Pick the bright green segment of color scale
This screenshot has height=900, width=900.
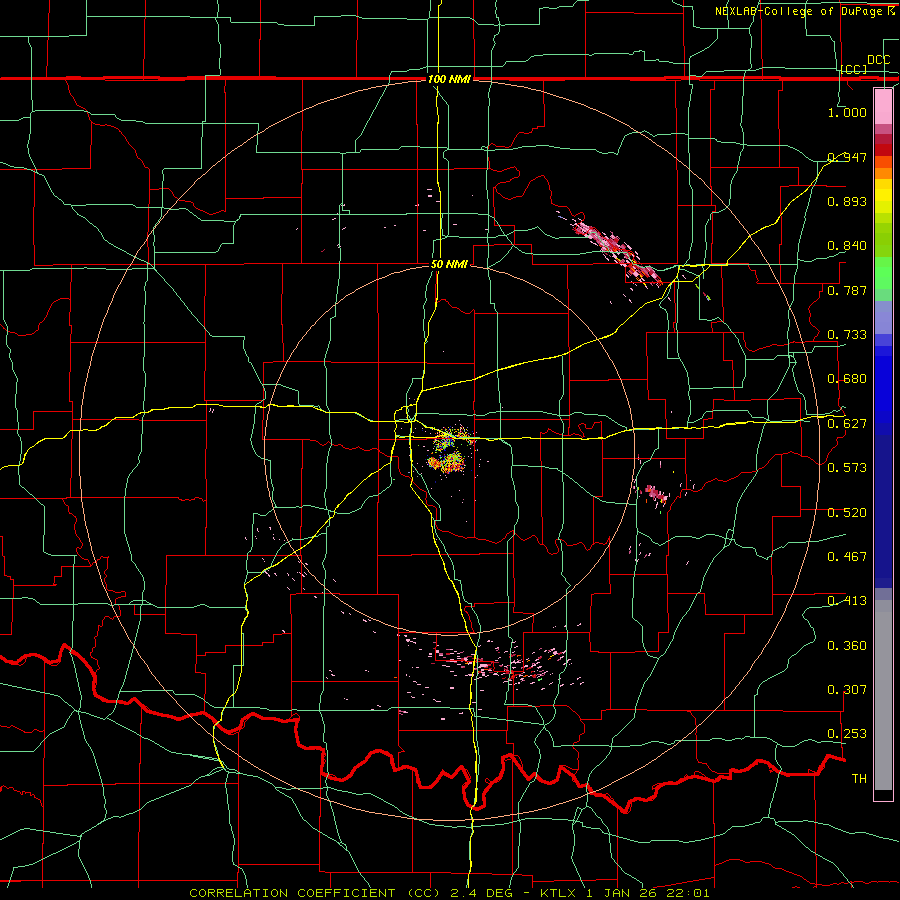pos(883,273)
